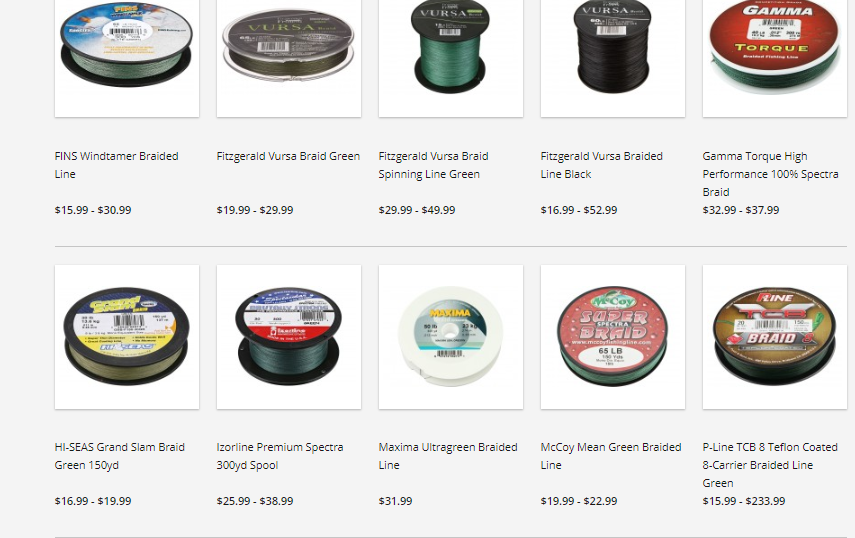Open Izorline Premium Spectra spool image
This screenshot has height=538, width=855.
[289, 337]
